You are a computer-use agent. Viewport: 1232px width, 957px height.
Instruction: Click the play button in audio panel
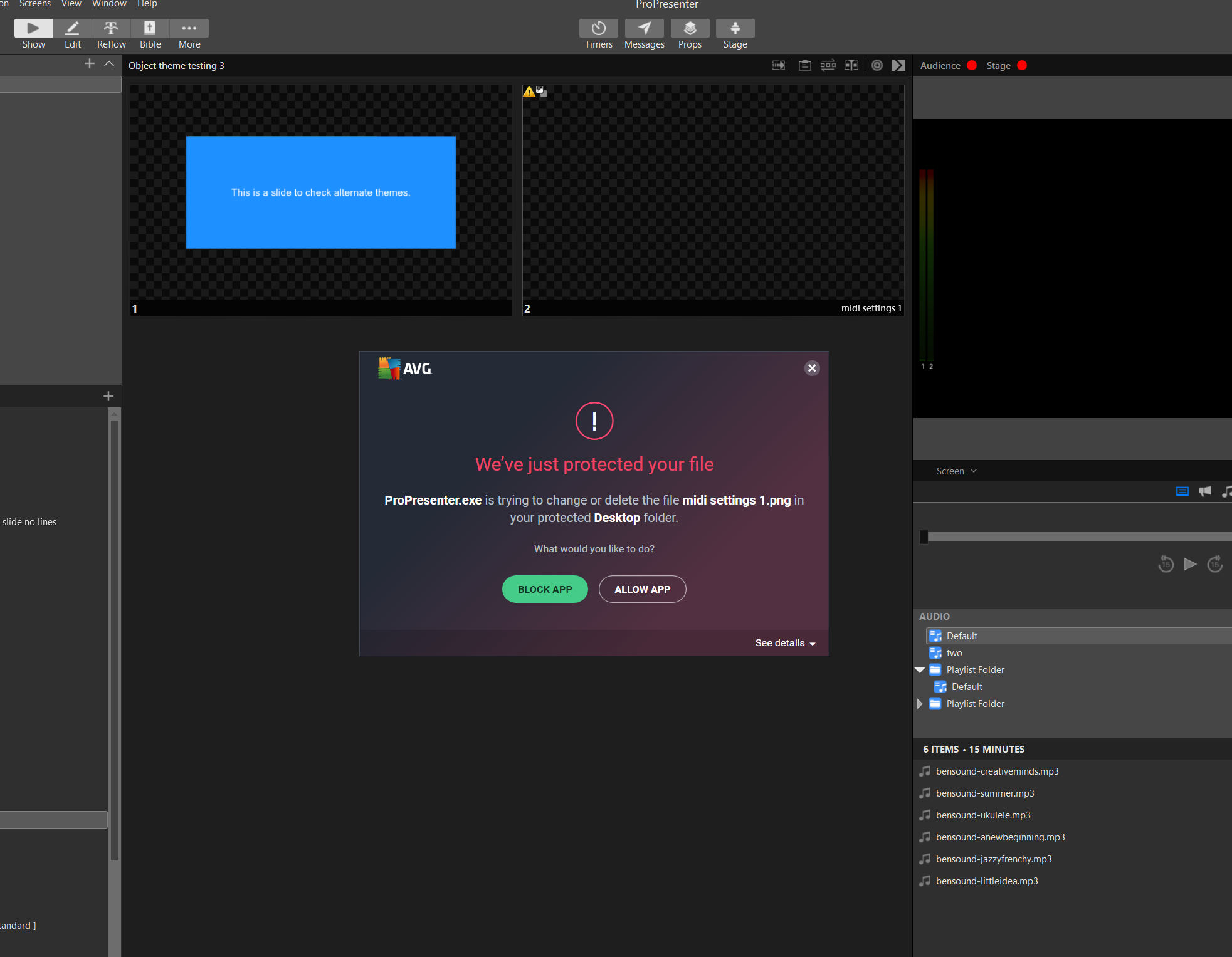pyautogui.click(x=1190, y=563)
